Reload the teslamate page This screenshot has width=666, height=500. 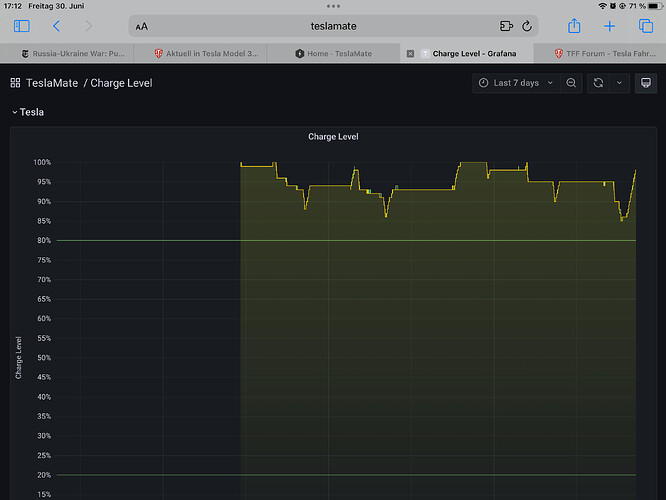[x=527, y=26]
